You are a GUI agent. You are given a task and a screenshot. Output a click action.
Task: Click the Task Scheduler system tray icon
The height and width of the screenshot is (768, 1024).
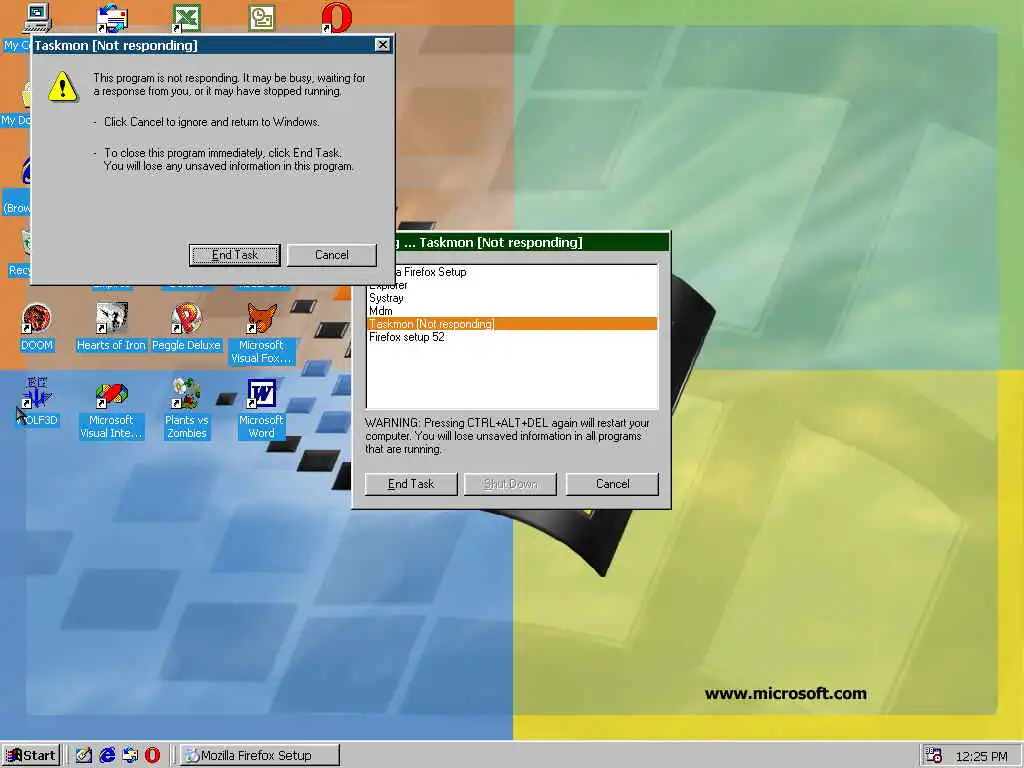point(934,756)
